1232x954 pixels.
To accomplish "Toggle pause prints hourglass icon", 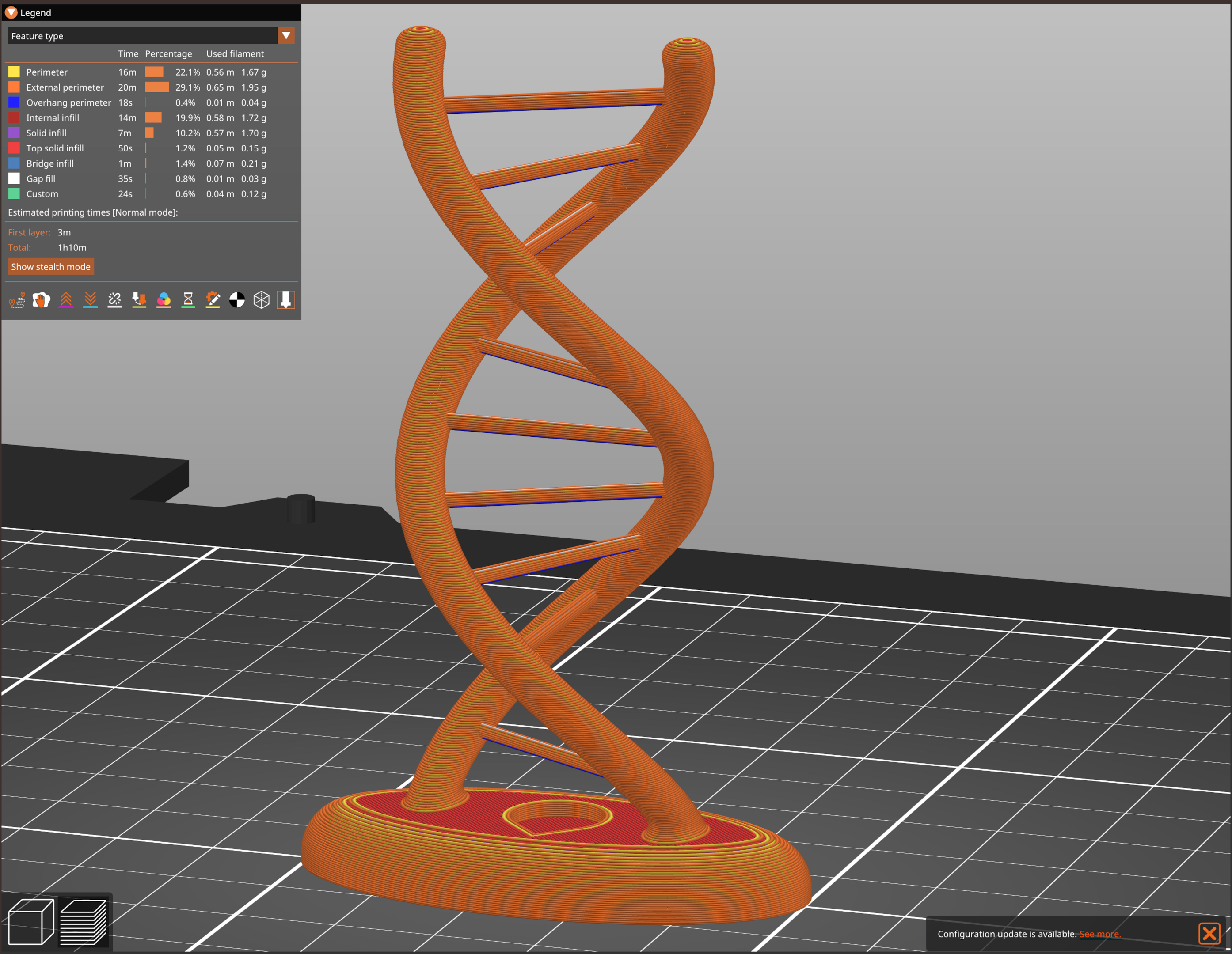I will click(x=188, y=299).
